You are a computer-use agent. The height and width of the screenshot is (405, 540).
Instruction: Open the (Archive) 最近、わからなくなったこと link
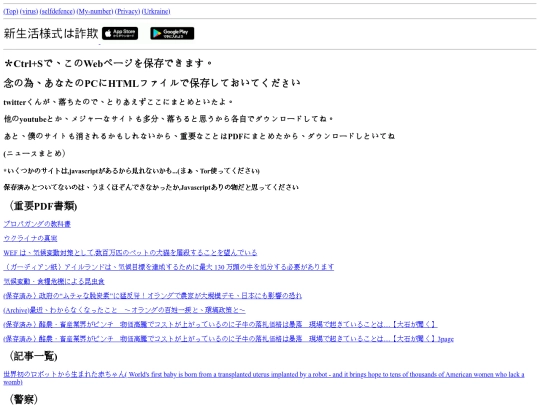(124, 310)
